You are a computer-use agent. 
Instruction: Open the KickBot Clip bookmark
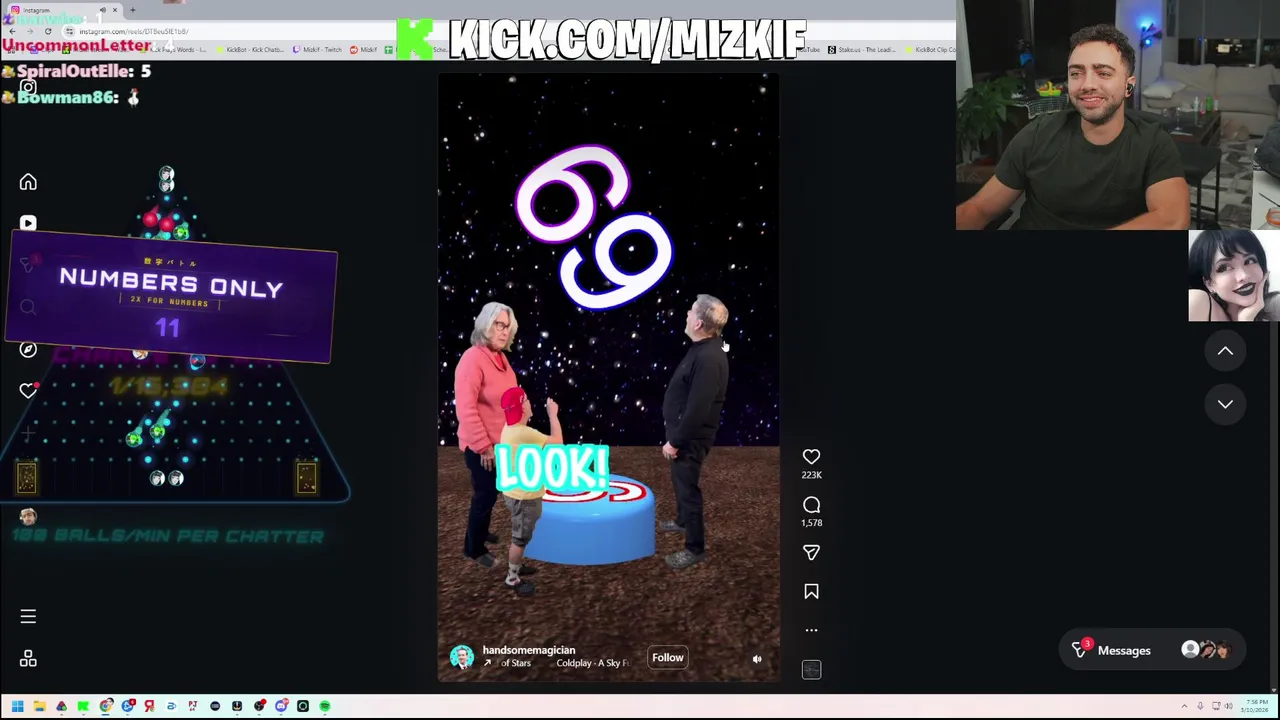point(930,49)
